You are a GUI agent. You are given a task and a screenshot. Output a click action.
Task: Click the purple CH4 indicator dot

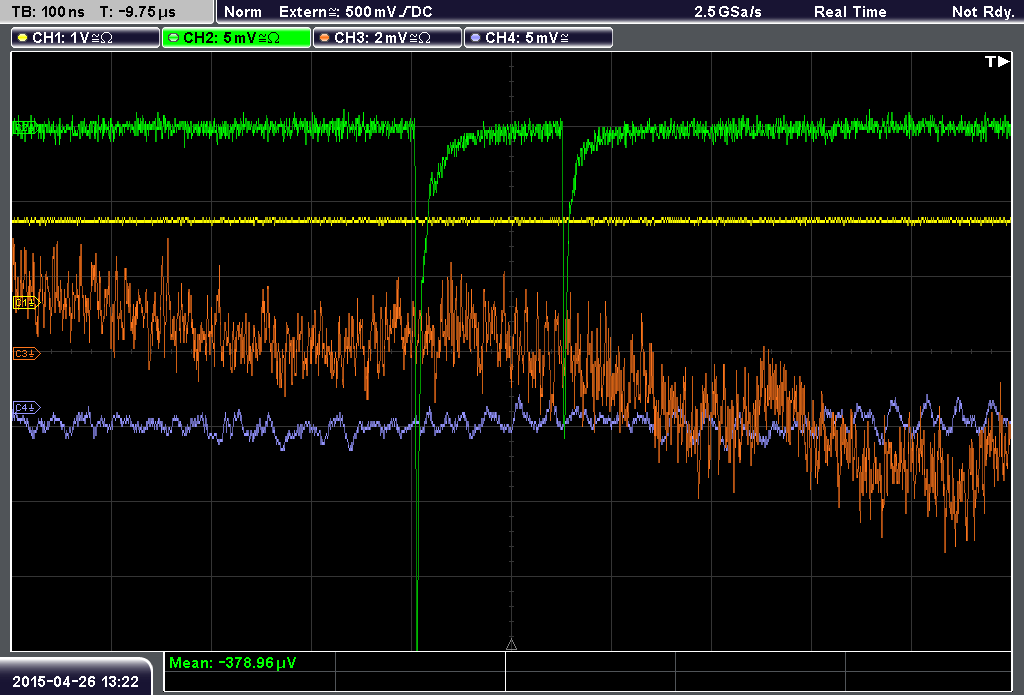tap(475, 38)
